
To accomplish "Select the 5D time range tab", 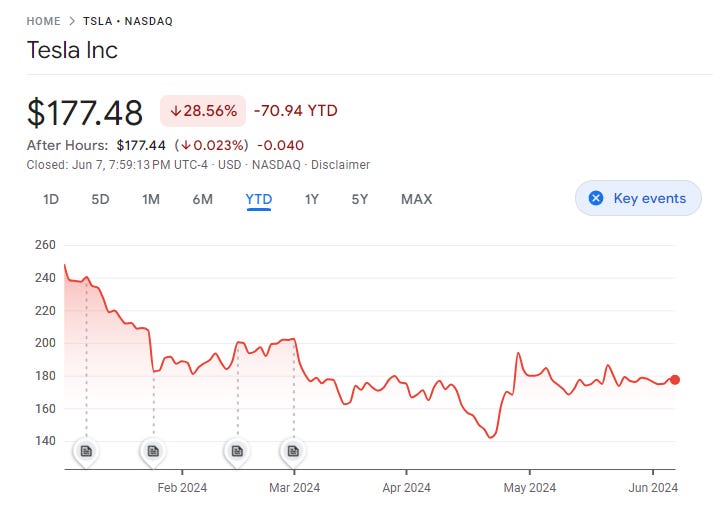I will (100, 199).
